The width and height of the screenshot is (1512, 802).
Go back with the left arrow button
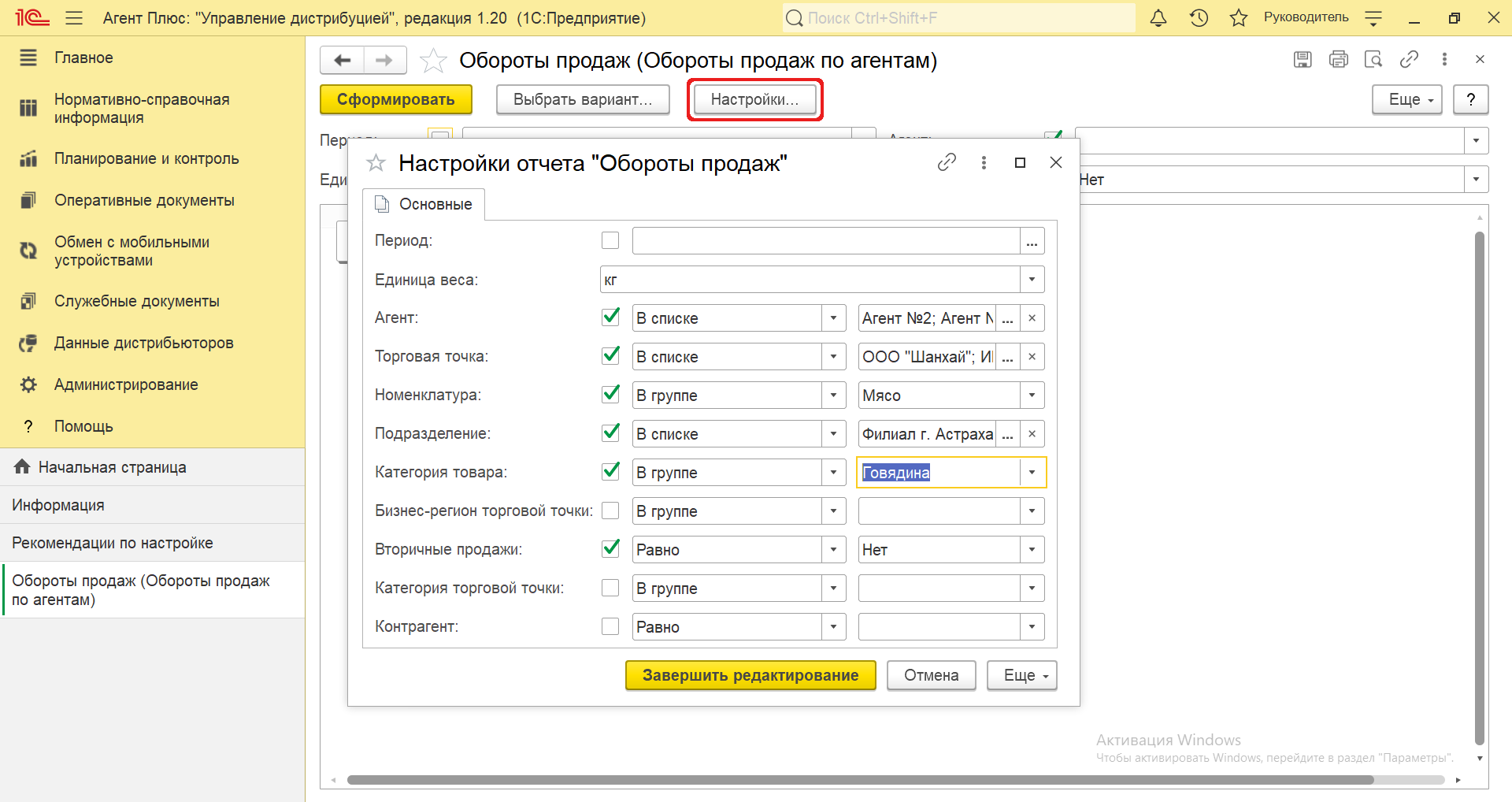[343, 60]
